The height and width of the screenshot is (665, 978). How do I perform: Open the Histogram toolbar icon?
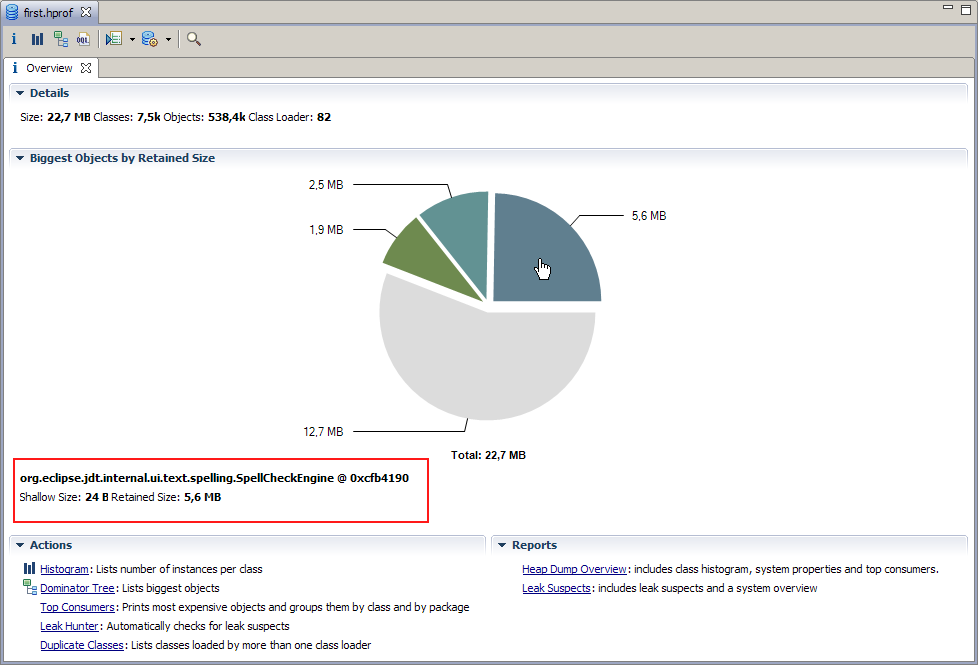coord(37,39)
